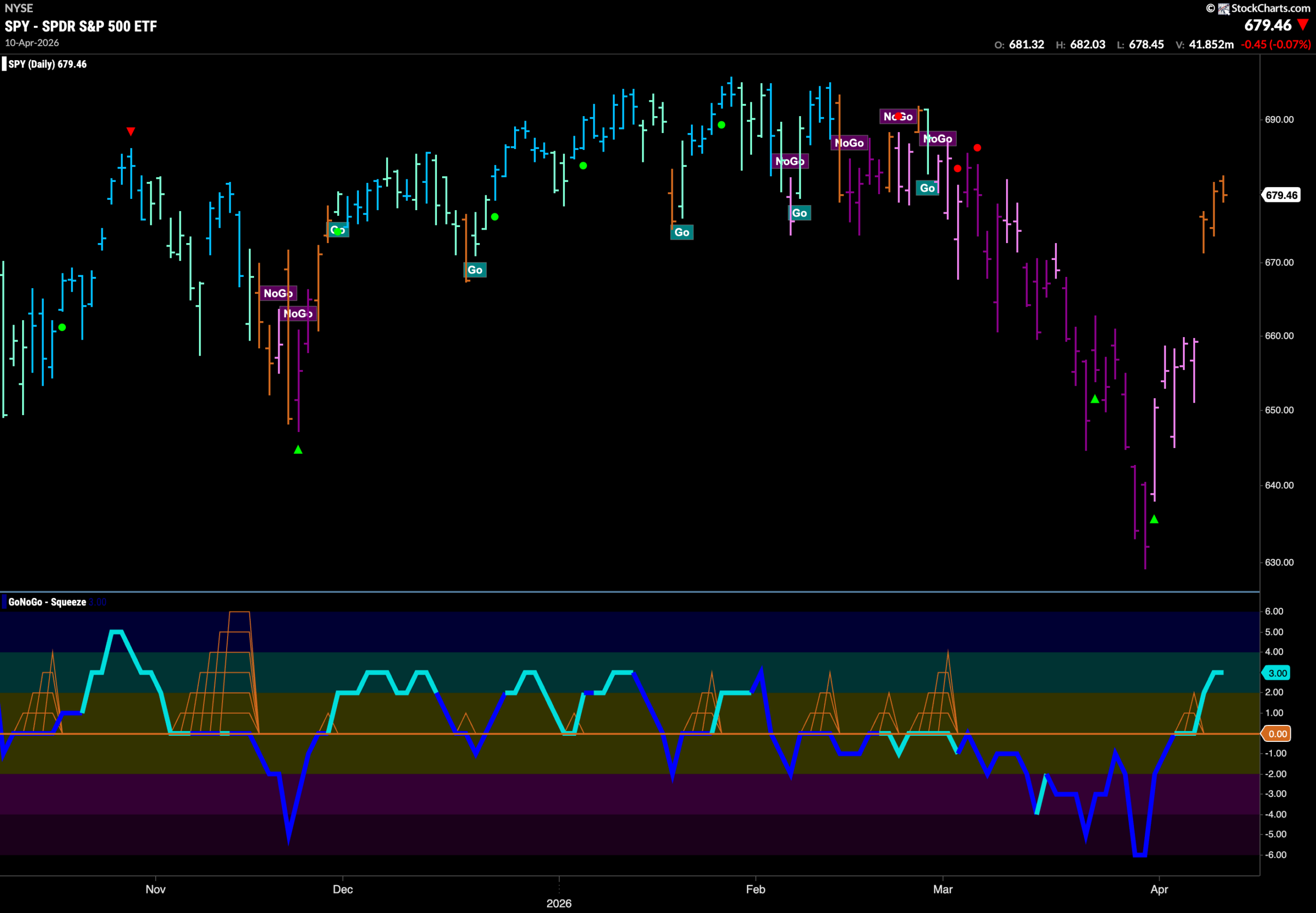
Task: Click the Go label near 670 in mid-December
Action: tap(474, 270)
